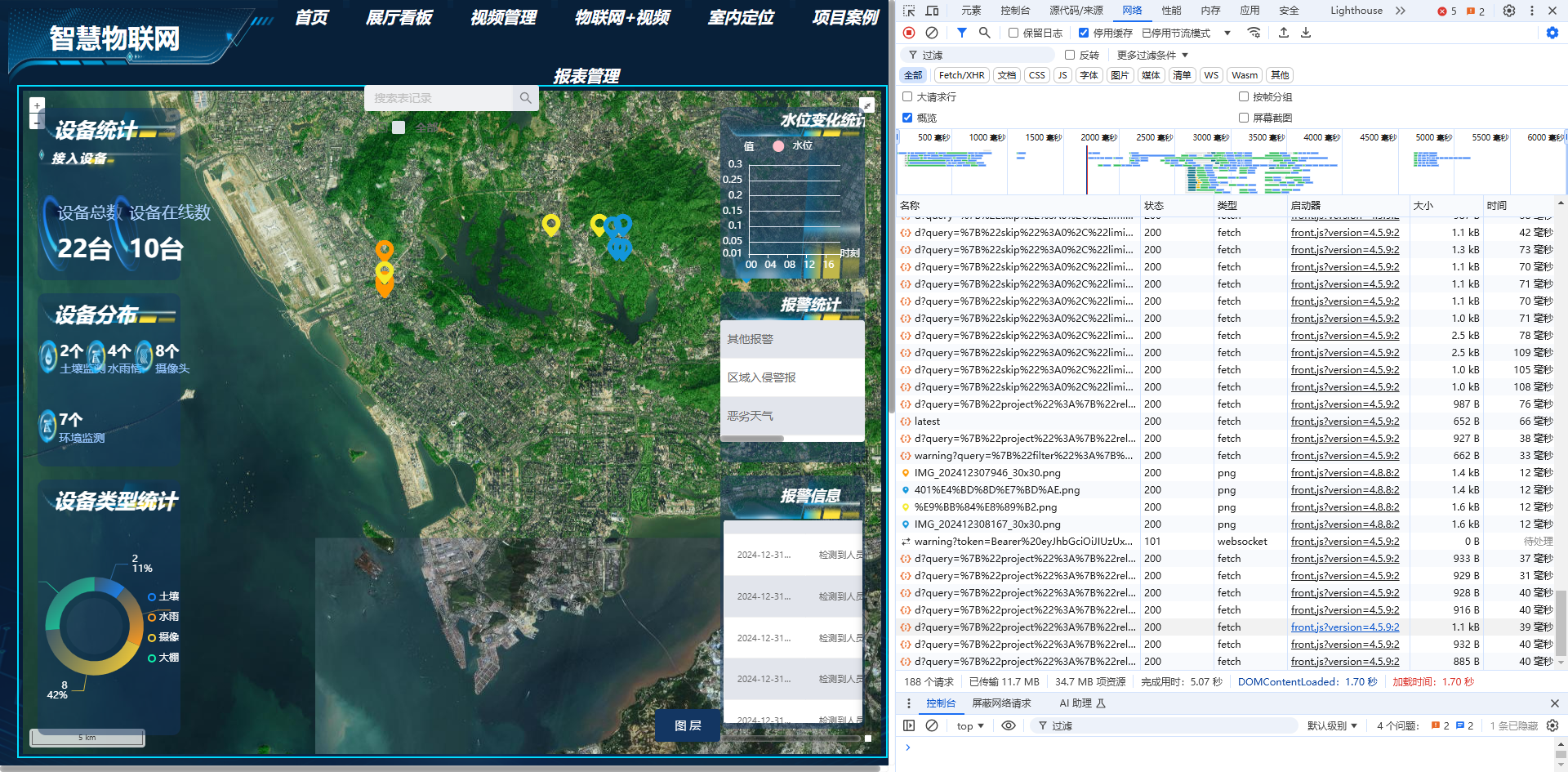This screenshot has width=1568, height=772.
Task: Open the 项目案例 menu on the dashboard
Action: point(845,18)
